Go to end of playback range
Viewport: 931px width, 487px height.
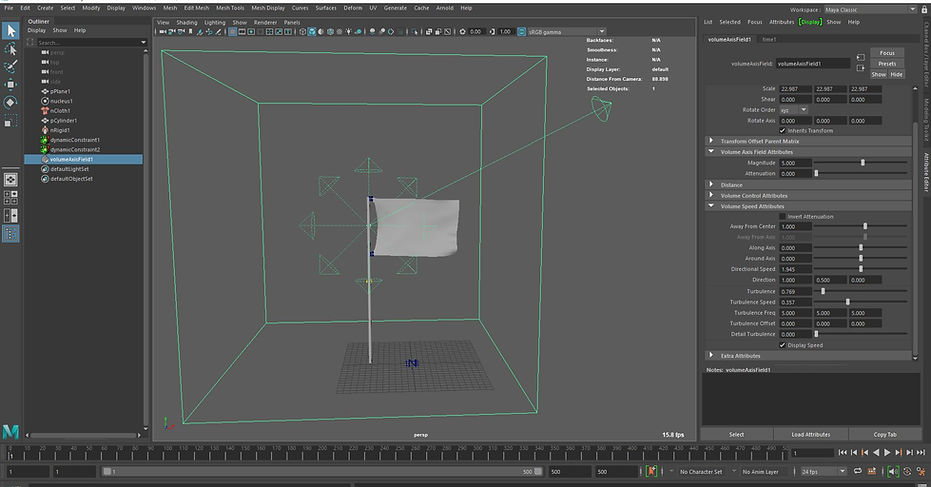[x=921, y=453]
